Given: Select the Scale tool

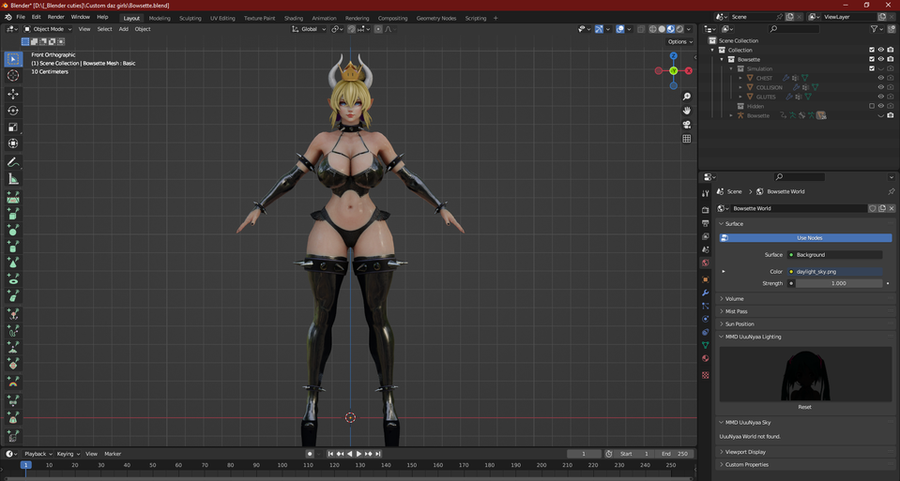Looking at the screenshot, I should (x=13, y=127).
